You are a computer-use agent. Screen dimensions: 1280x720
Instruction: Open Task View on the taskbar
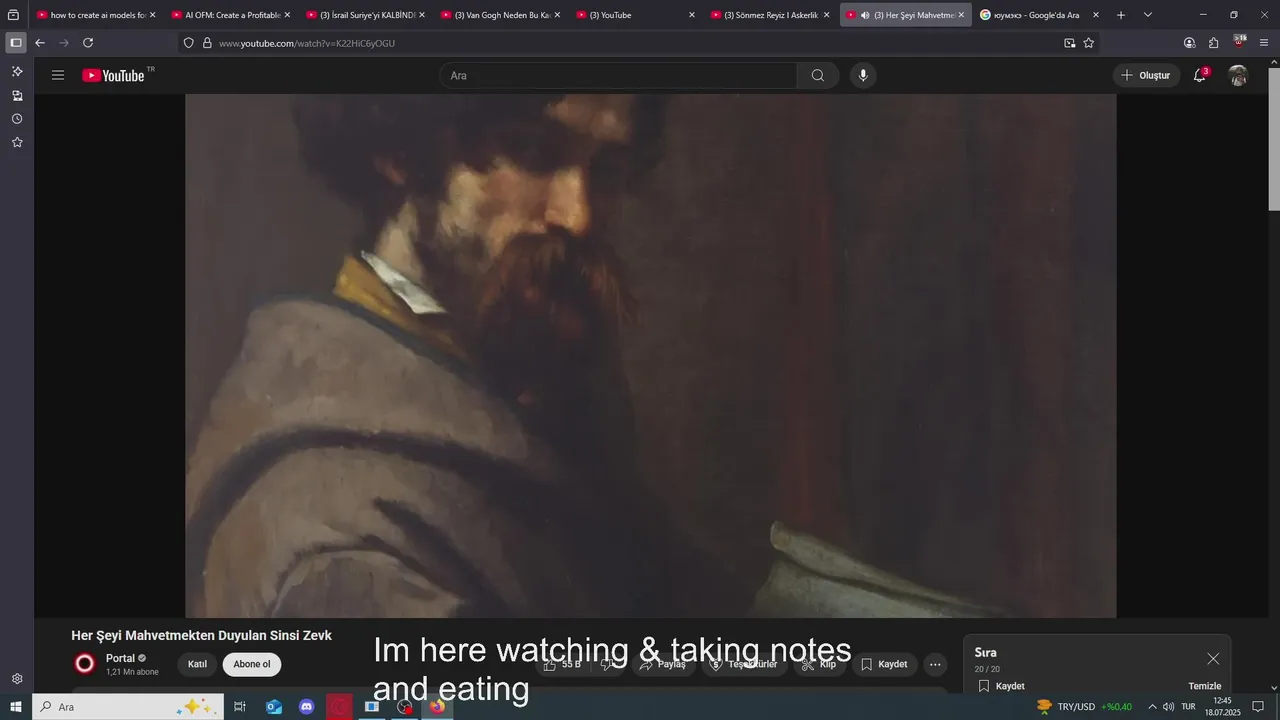pos(240,707)
